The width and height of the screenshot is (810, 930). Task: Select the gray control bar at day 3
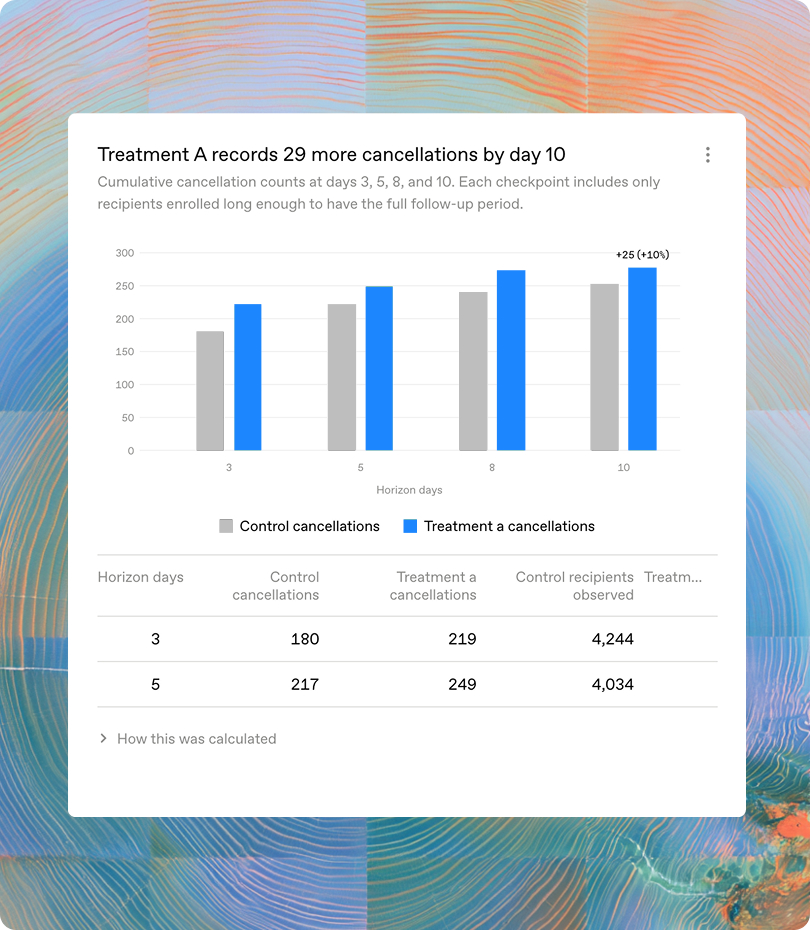(x=210, y=391)
